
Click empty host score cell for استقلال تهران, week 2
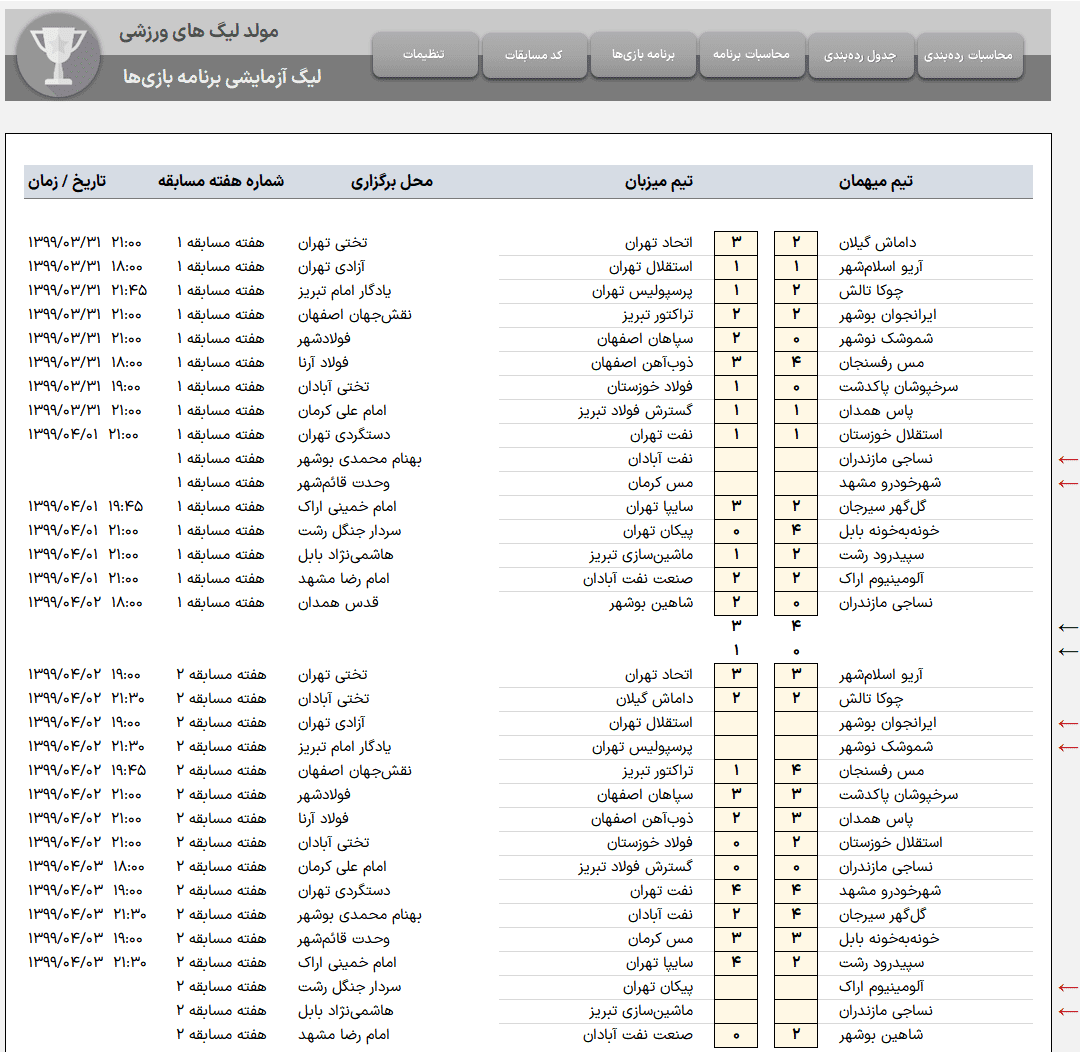[736, 723]
